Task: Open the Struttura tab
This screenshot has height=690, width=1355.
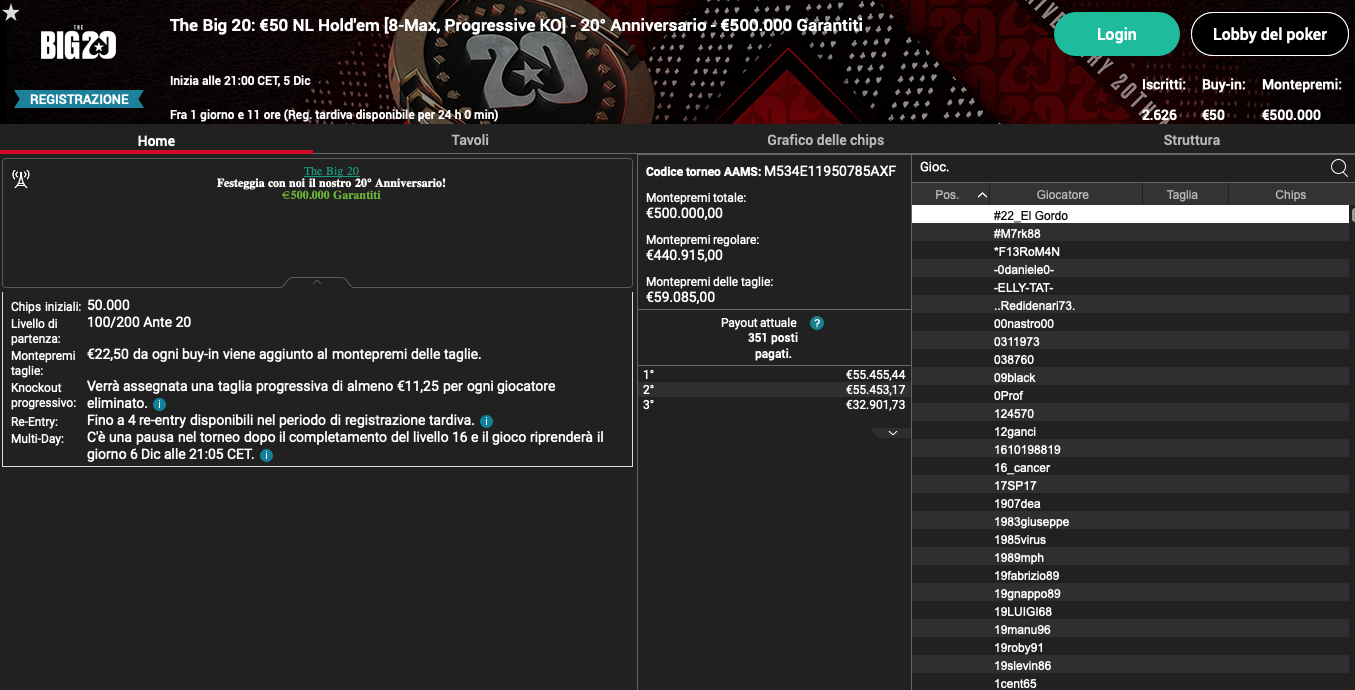Action: coord(1191,140)
